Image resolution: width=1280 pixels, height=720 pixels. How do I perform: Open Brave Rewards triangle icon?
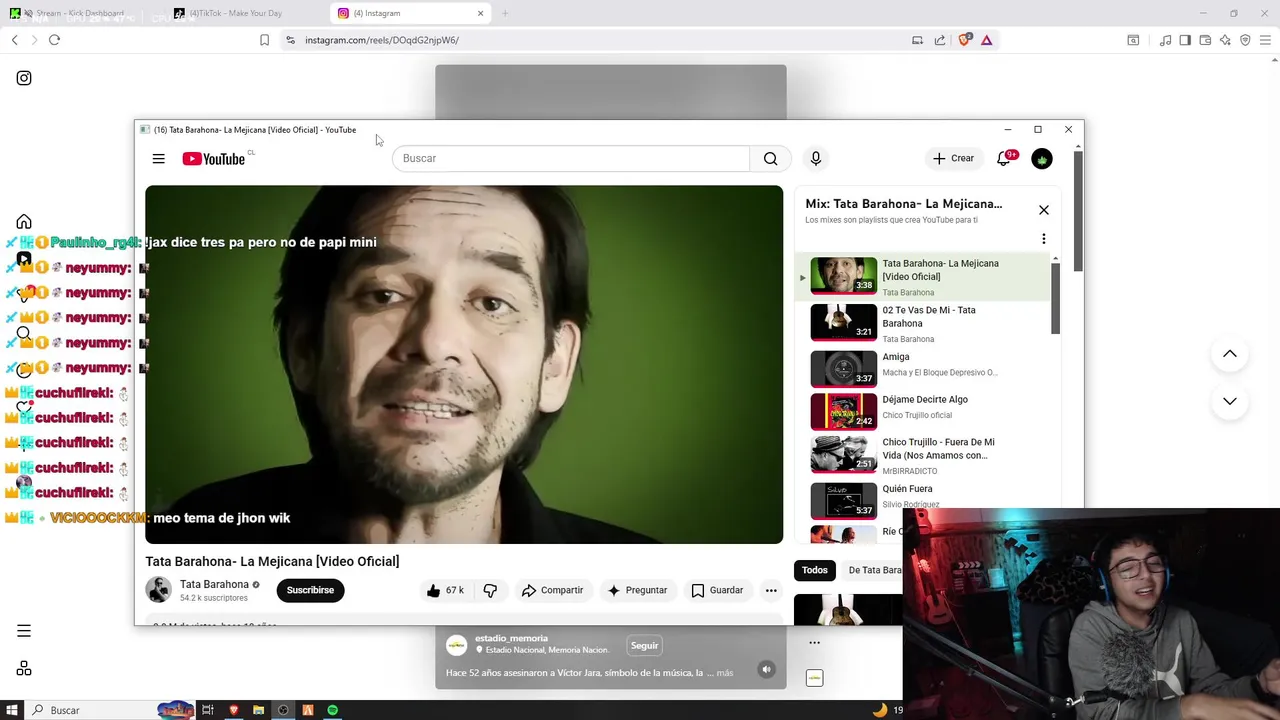pos(986,40)
